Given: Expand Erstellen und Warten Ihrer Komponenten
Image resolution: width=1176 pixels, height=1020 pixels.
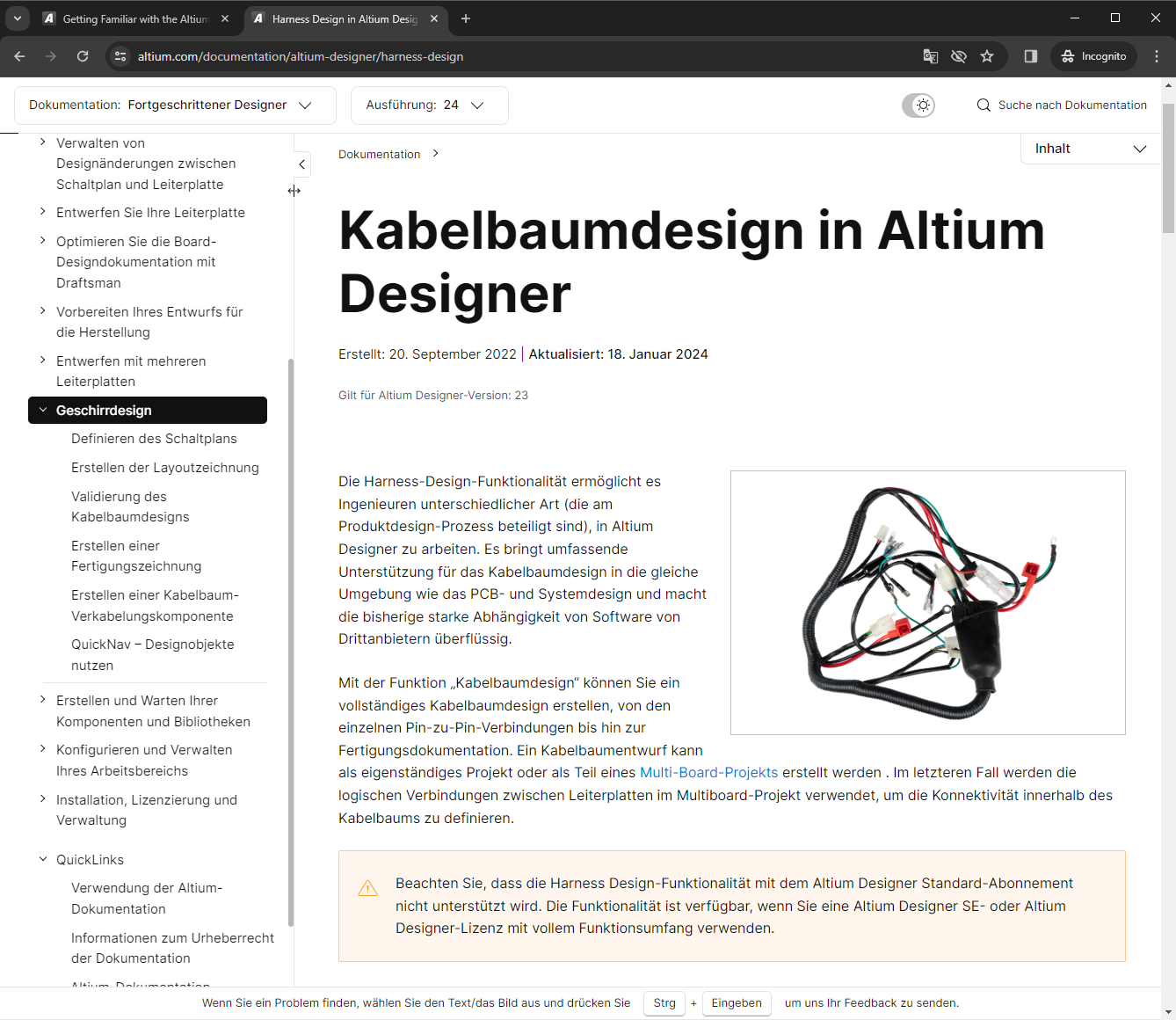Looking at the screenshot, I should [x=43, y=699].
